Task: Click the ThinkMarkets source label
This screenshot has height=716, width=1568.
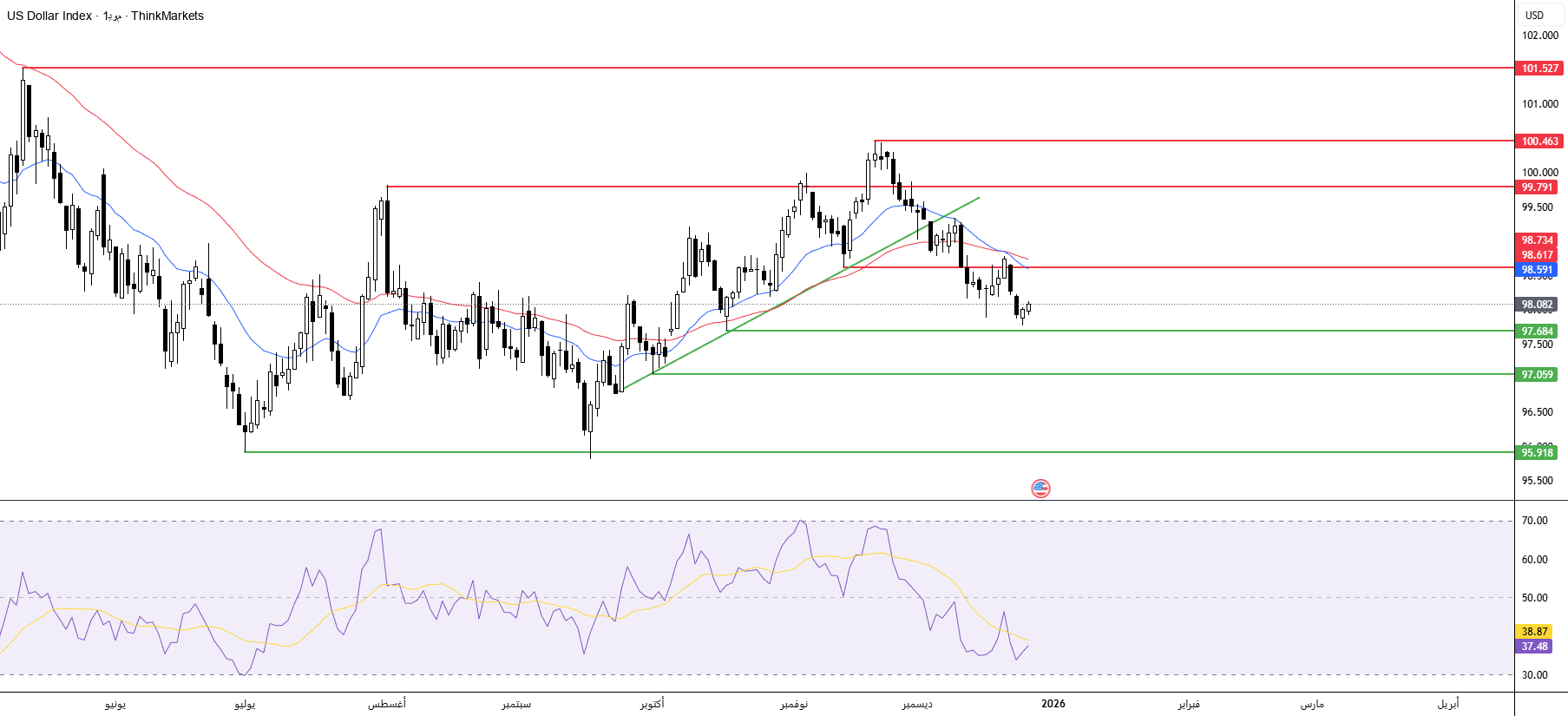Action: (x=167, y=16)
